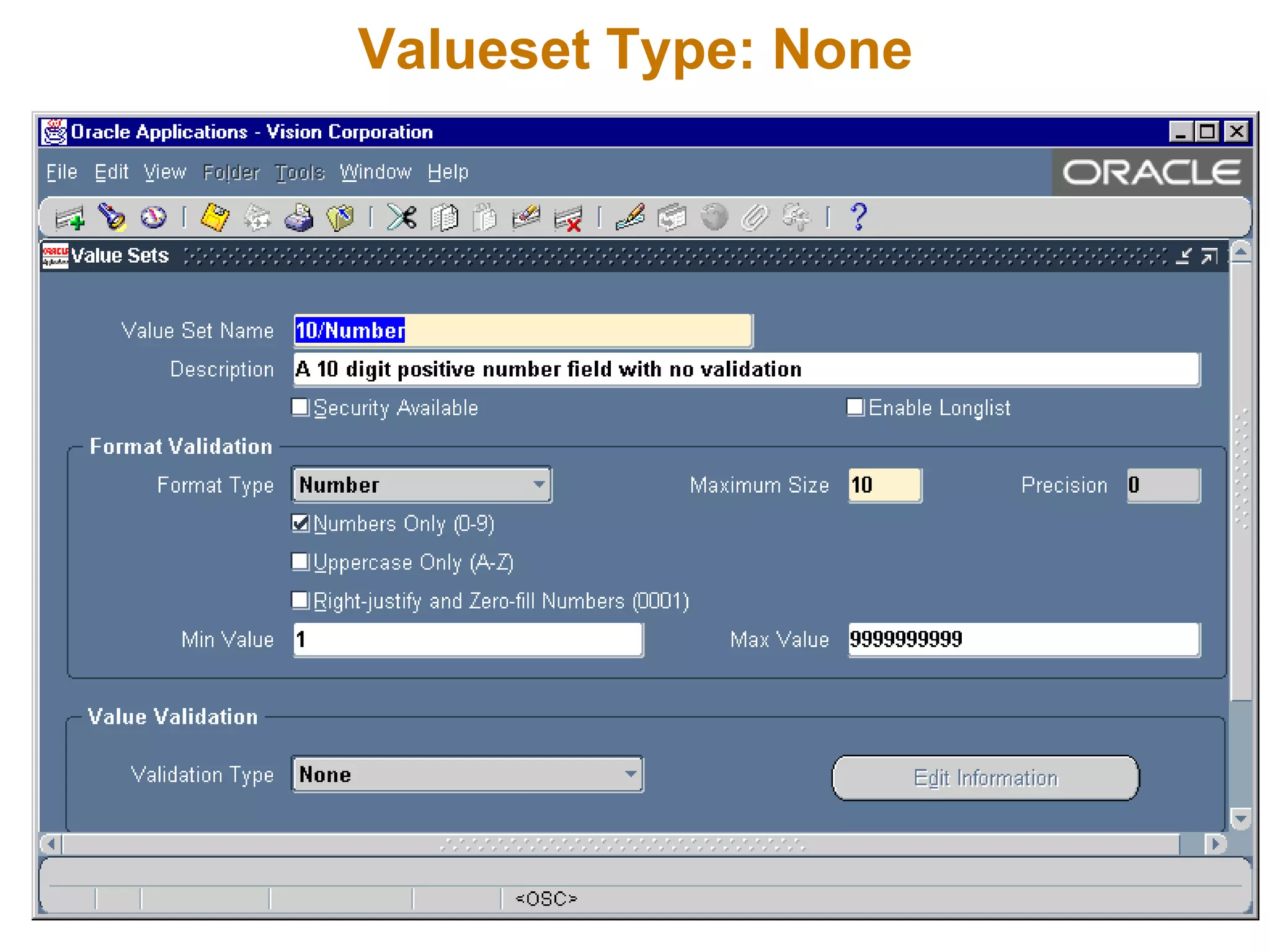
Task: Open the File menu
Action: pyautogui.click(x=62, y=172)
